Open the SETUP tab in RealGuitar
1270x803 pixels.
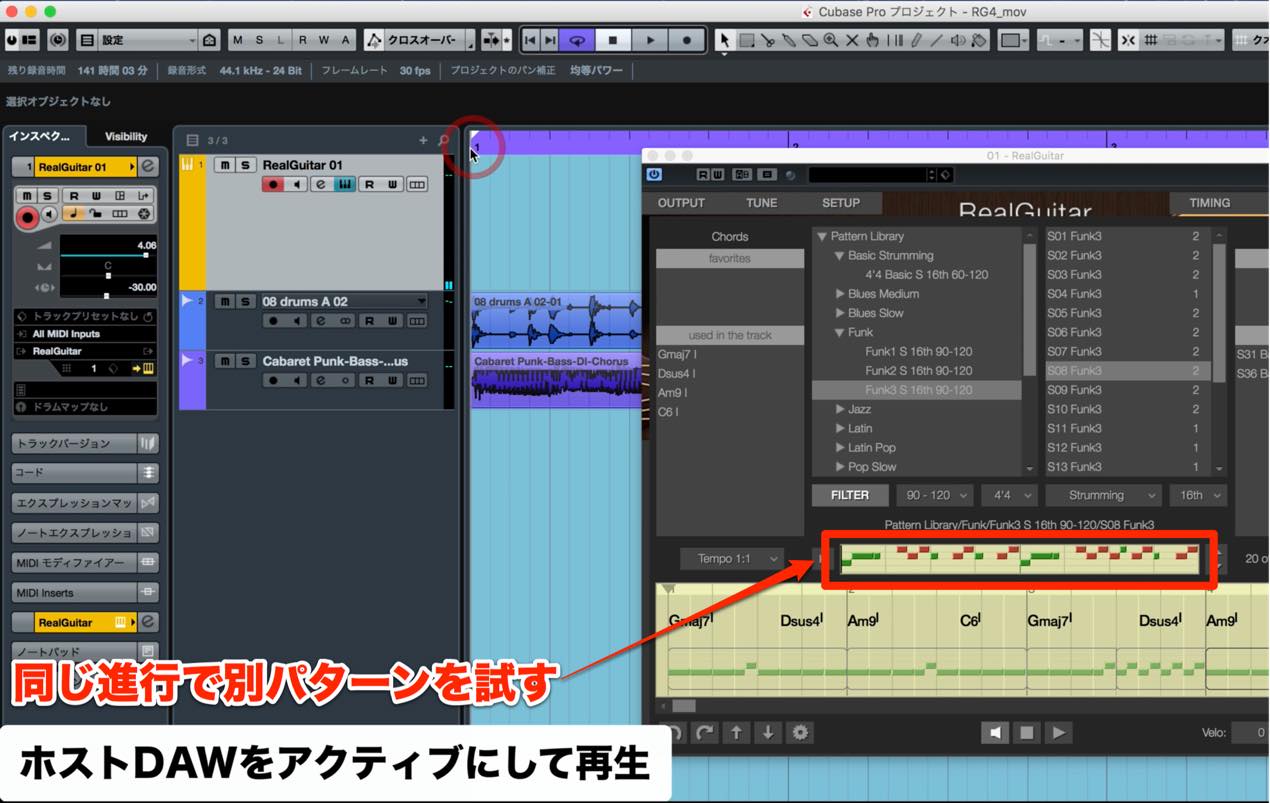pyautogui.click(x=841, y=203)
